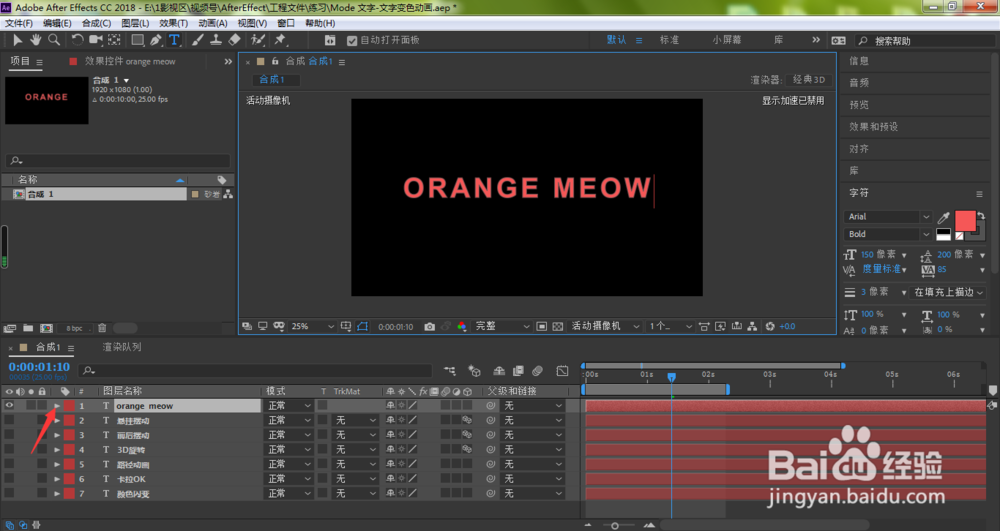Select the Clone Stamp tool
The height and width of the screenshot is (531, 1000).
(216, 40)
